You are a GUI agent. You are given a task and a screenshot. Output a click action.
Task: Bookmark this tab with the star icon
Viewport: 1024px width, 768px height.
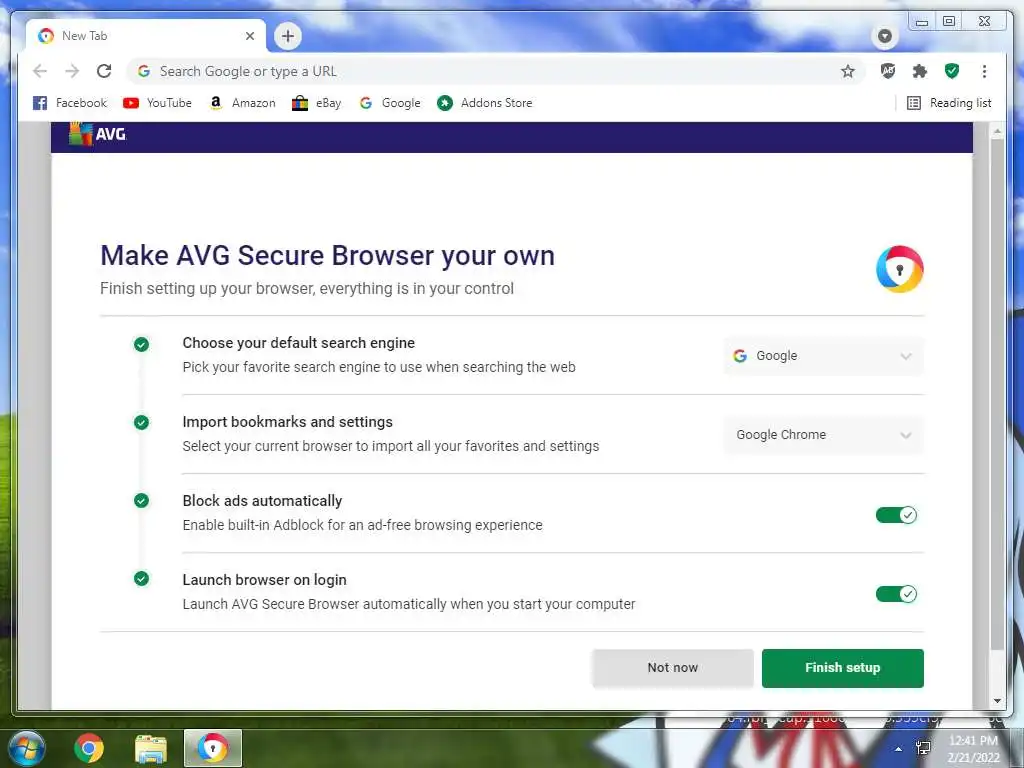tap(848, 71)
